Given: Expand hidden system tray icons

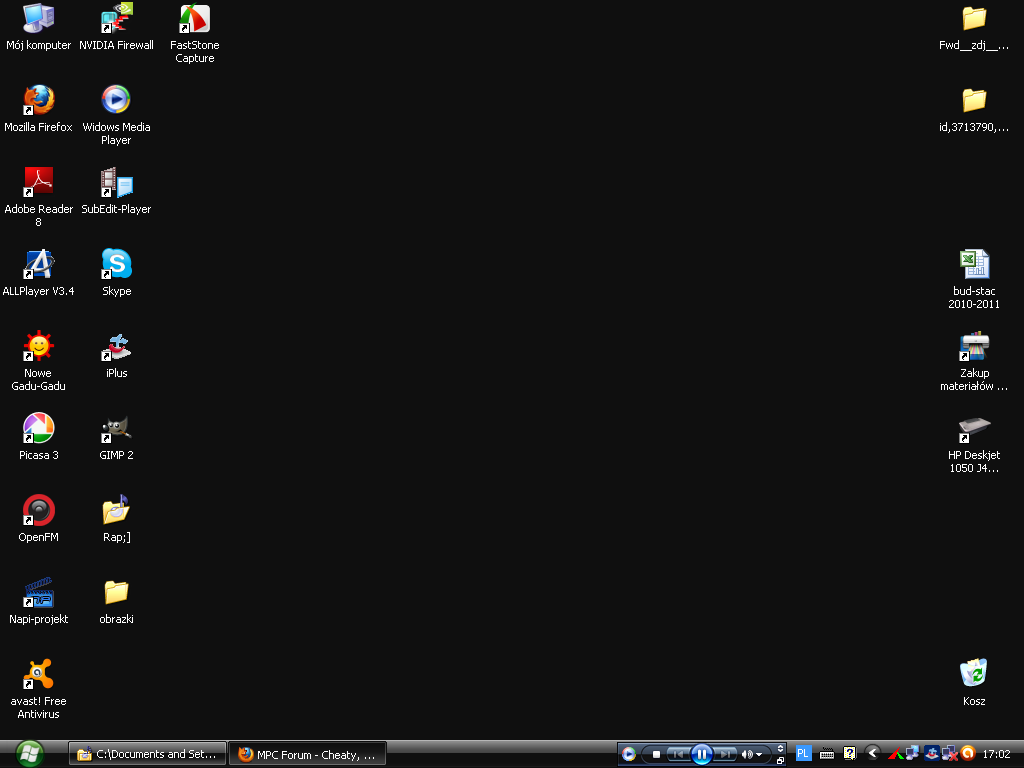Looking at the screenshot, I should coord(872,754).
